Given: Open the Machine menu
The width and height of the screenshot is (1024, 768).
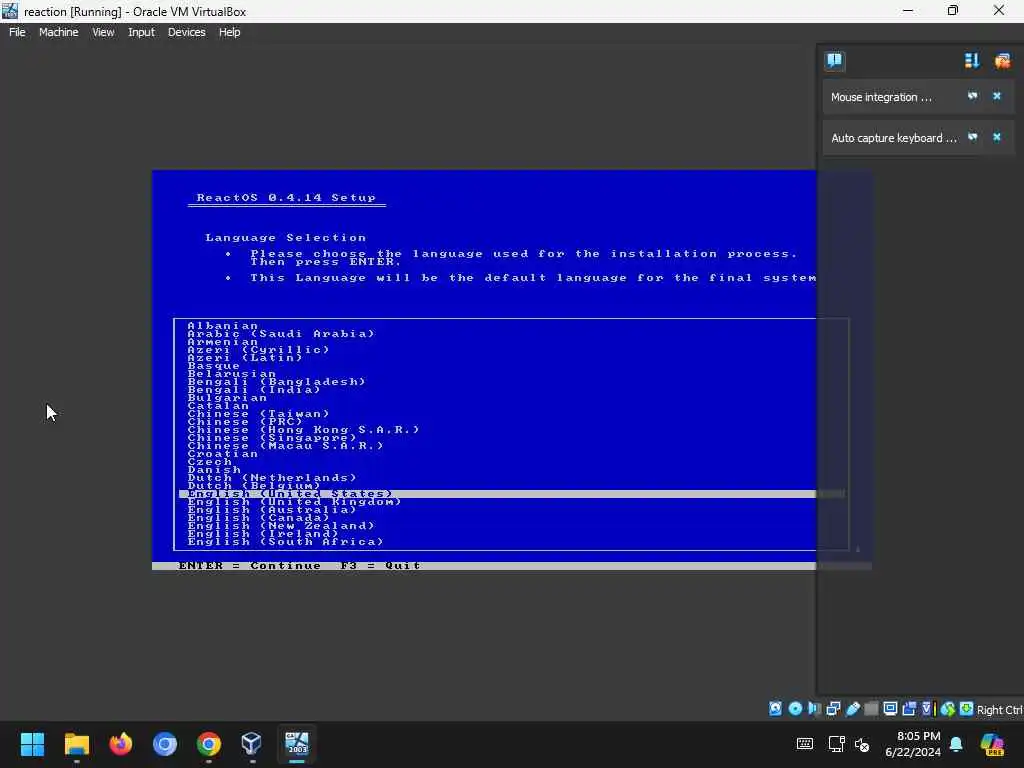Looking at the screenshot, I should pos(58,32).
